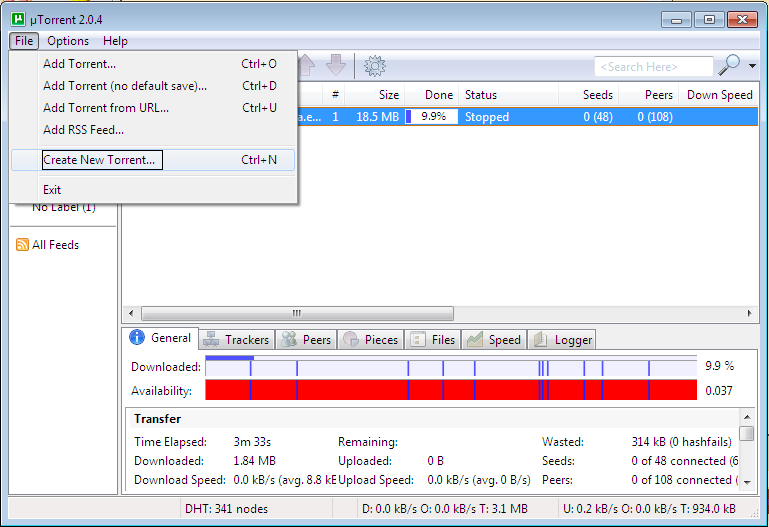The width and height of the screenshot is (769, 527).
Task: Click the horizontal scrollbar right arrow
Action: tap(749, 313)
